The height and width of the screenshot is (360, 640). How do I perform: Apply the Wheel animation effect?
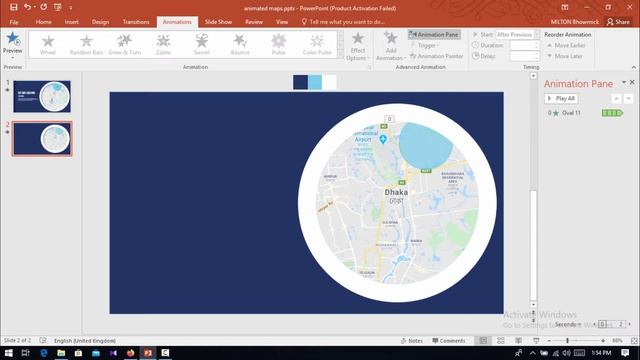coord(48,44)
